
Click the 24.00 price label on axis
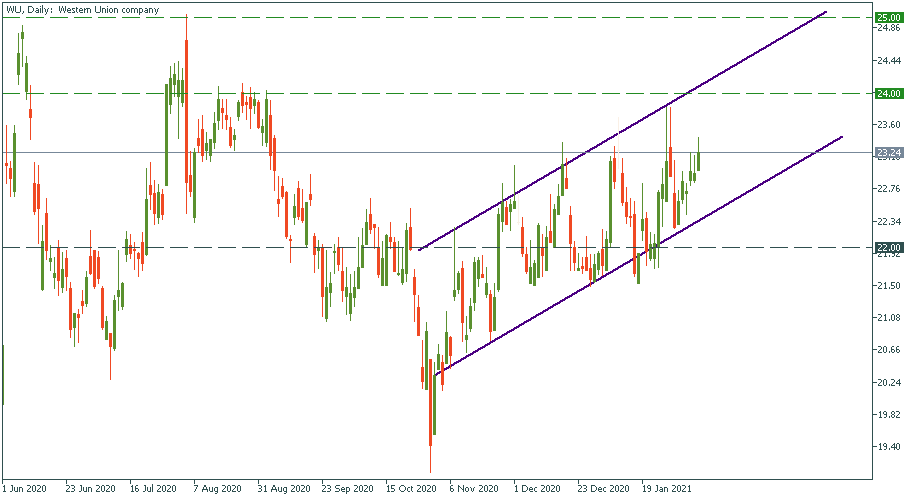tap(889, 93)
